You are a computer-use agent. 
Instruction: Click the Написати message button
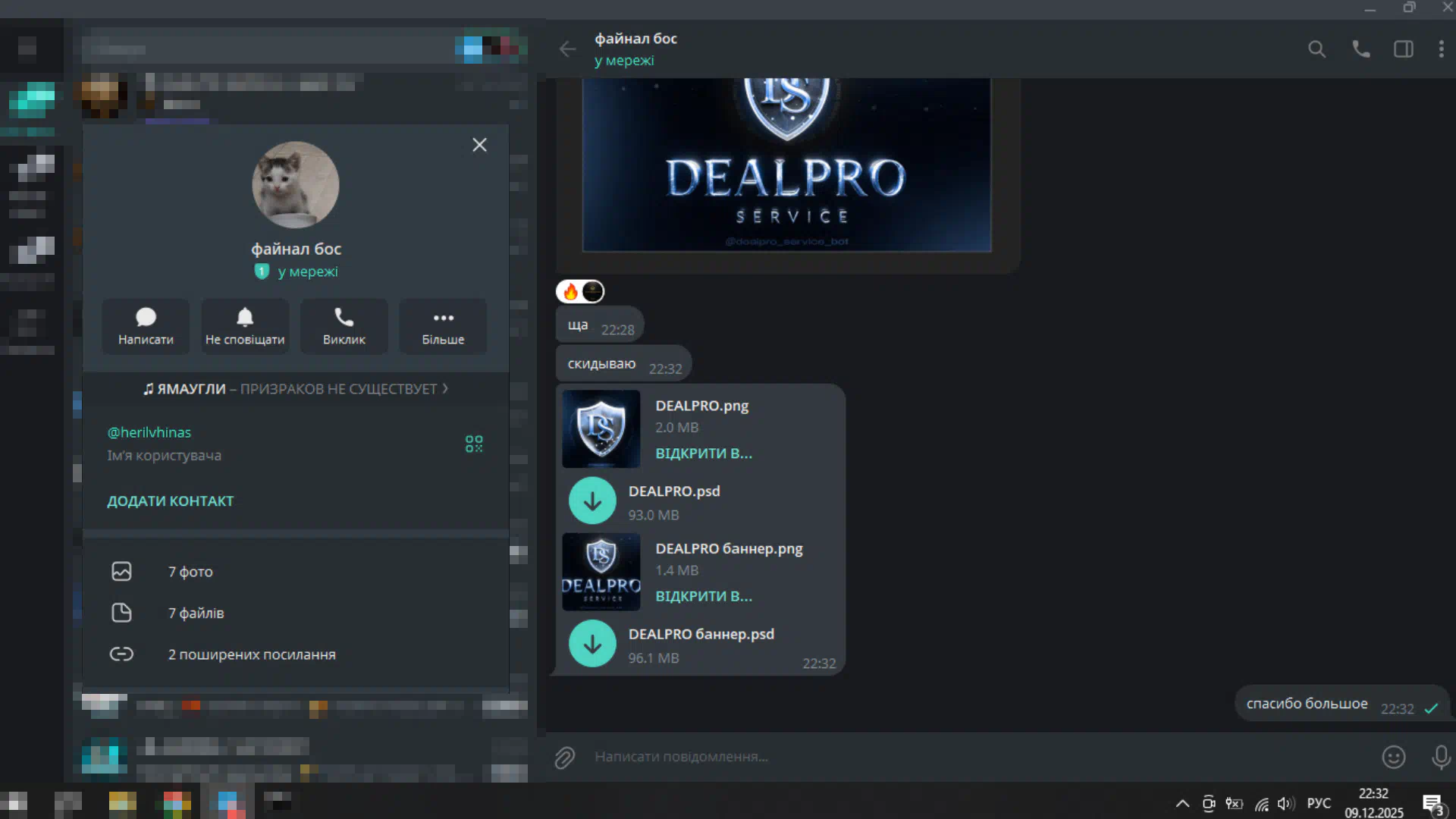click(146, 326)
